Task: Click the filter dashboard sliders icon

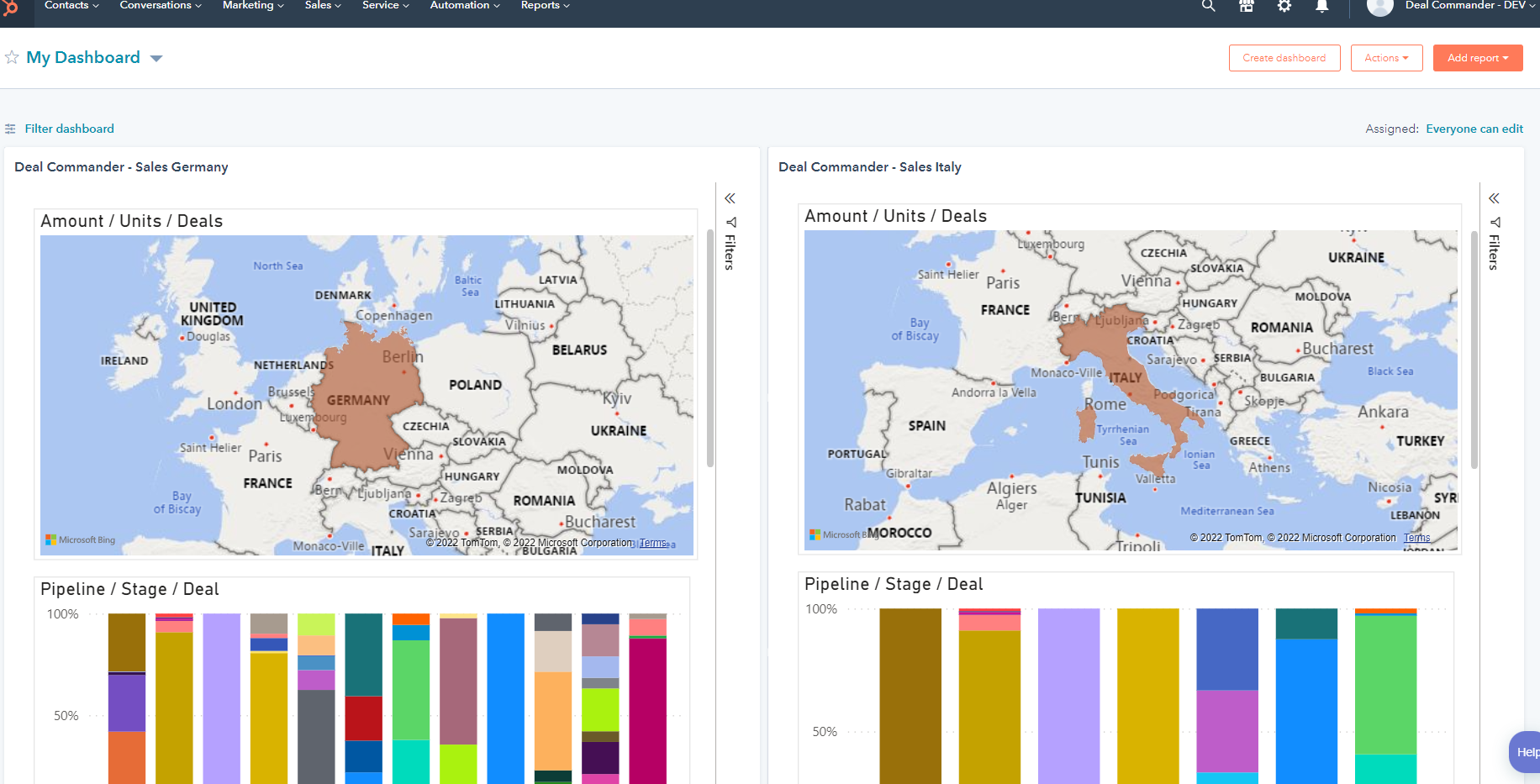Action: (x=10, y=129)
